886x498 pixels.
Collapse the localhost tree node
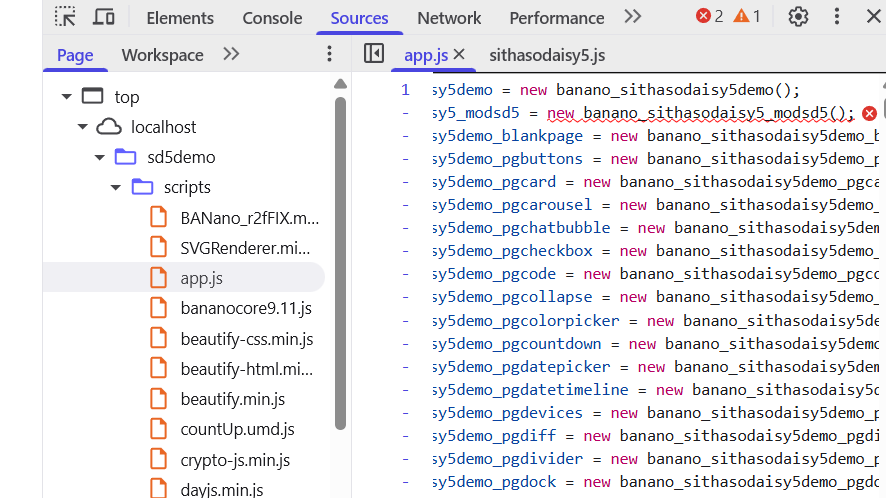[x=84, y=127]
